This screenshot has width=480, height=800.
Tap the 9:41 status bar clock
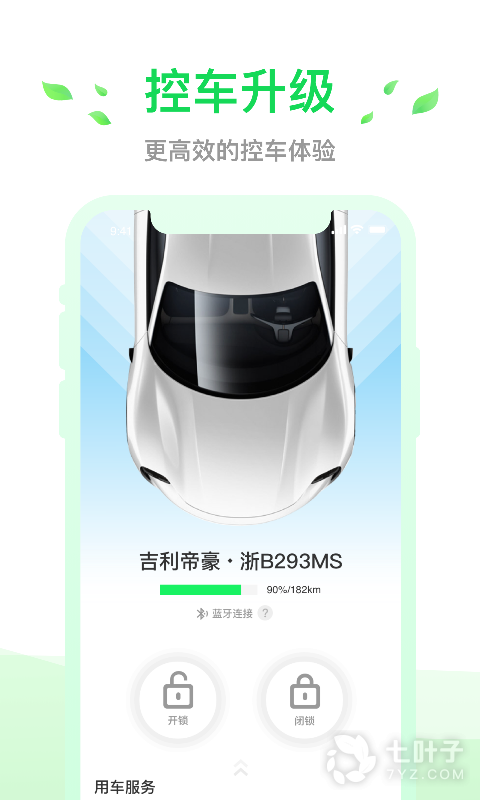120,231
